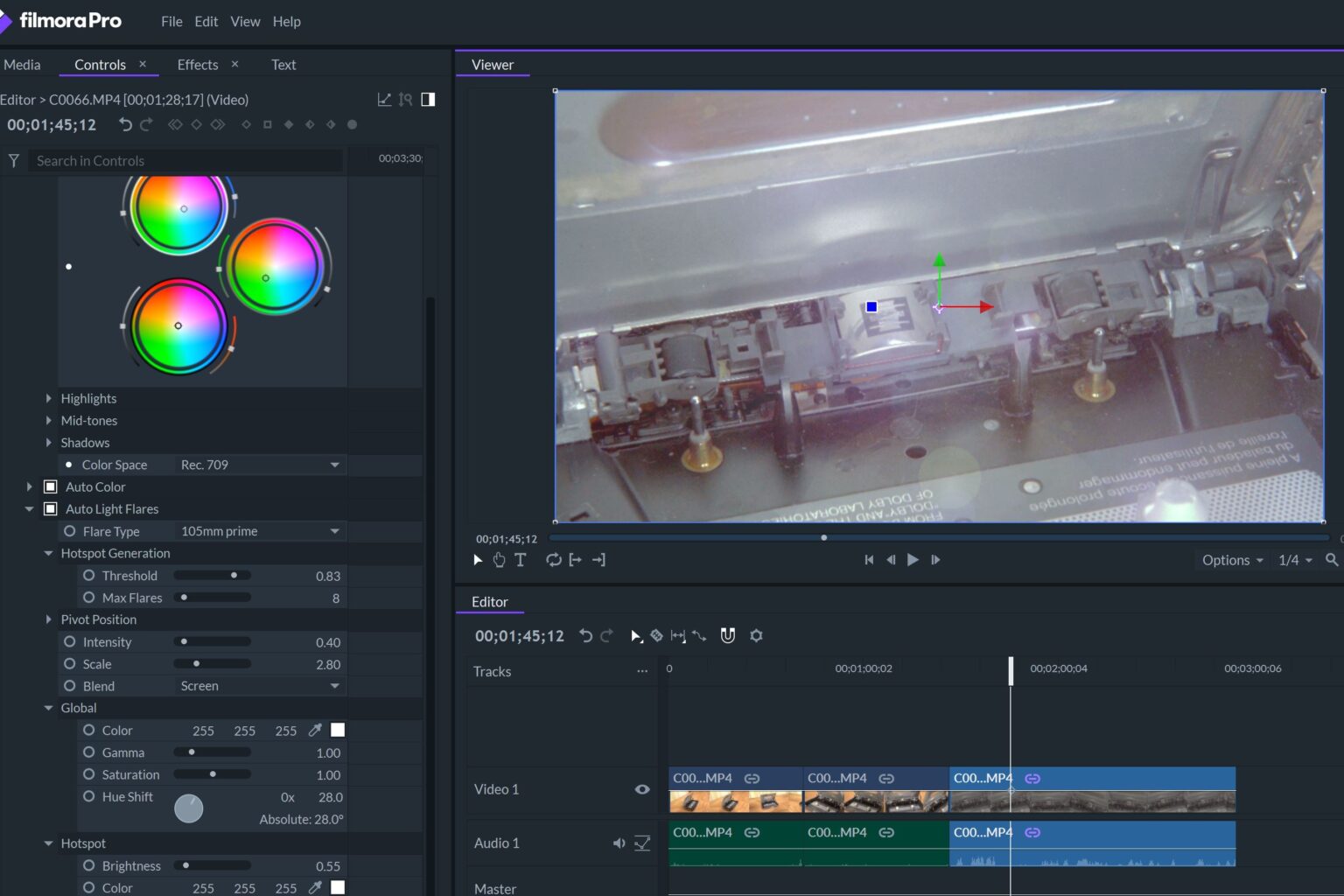Click the Global Color white swatch
This screenshot has height=896, width=1344.
(x=338, y=731)
